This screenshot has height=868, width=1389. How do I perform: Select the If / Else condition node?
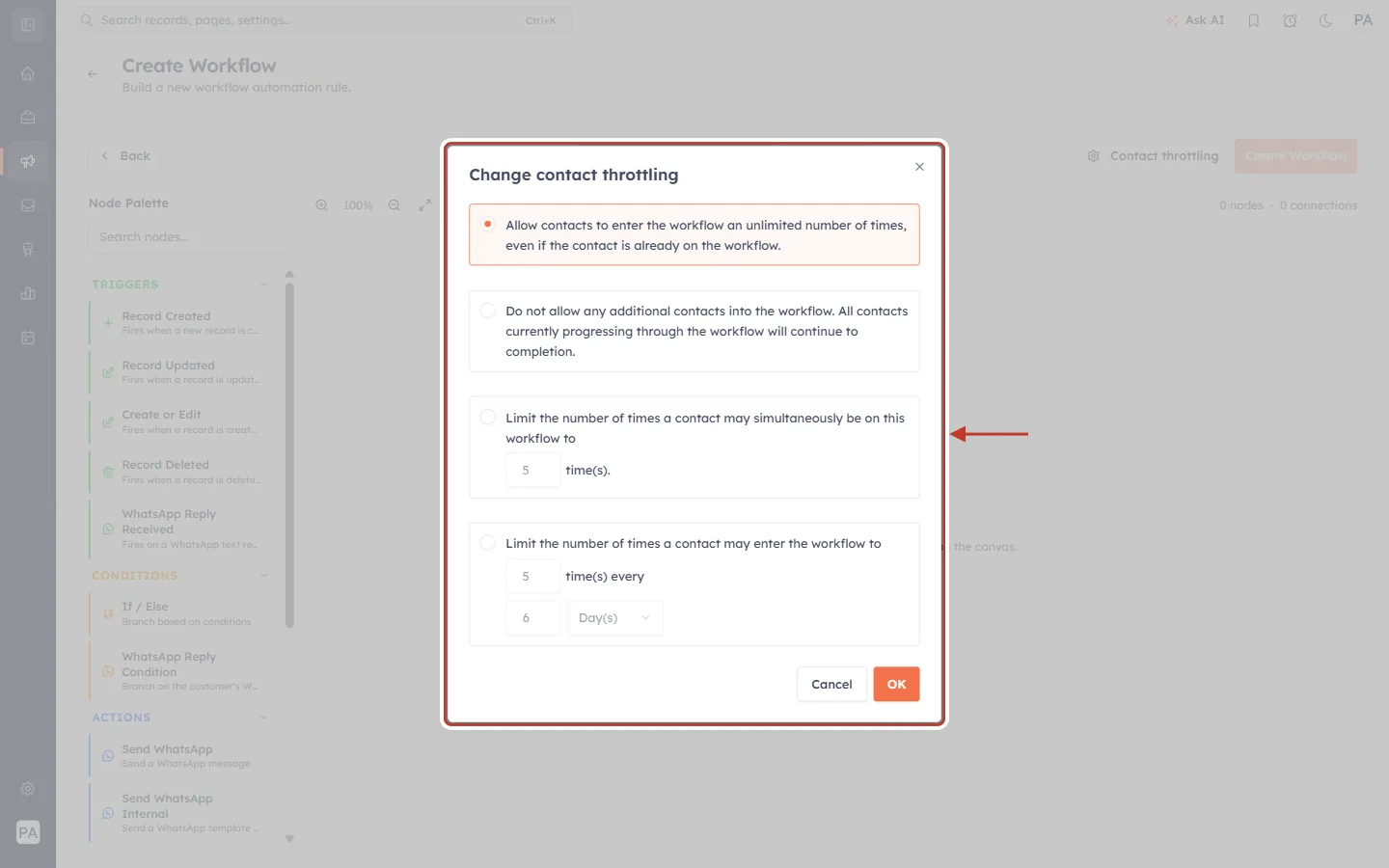(179, 613)
